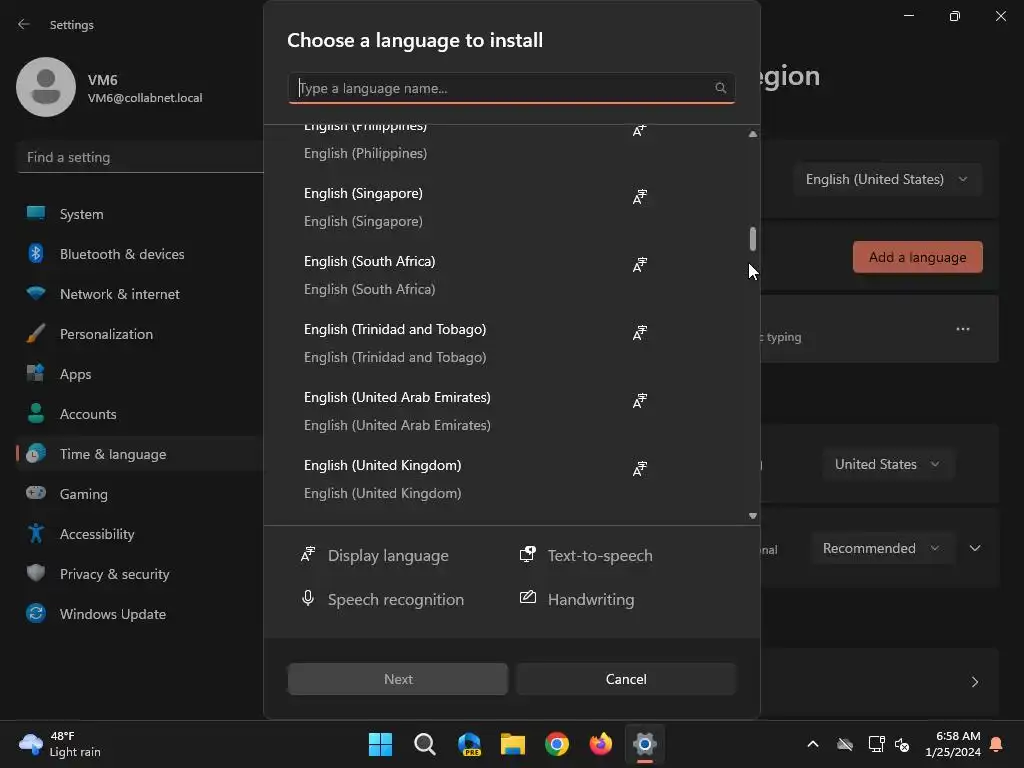Open Privacy & security category
Screen dimensions: 1024x768
click(x=139, y=574)
